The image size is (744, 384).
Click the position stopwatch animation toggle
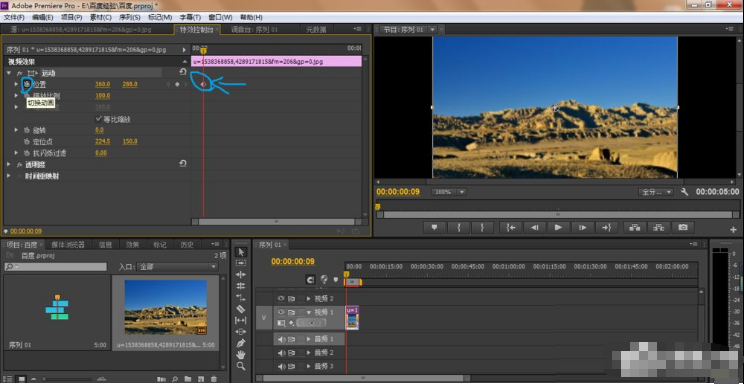pos(27,84)
